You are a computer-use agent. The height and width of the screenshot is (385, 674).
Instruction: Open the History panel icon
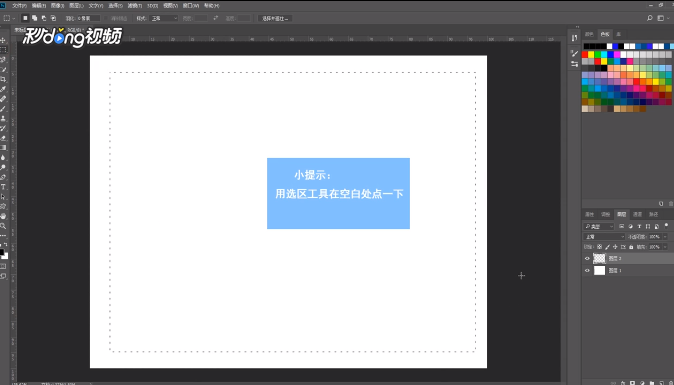click(x=575, y=38)
